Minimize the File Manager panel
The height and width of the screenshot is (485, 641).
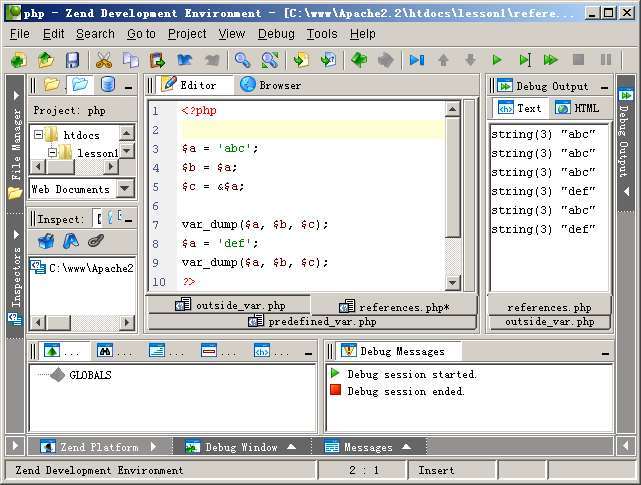pyautogui.click(x=128, y=88)
